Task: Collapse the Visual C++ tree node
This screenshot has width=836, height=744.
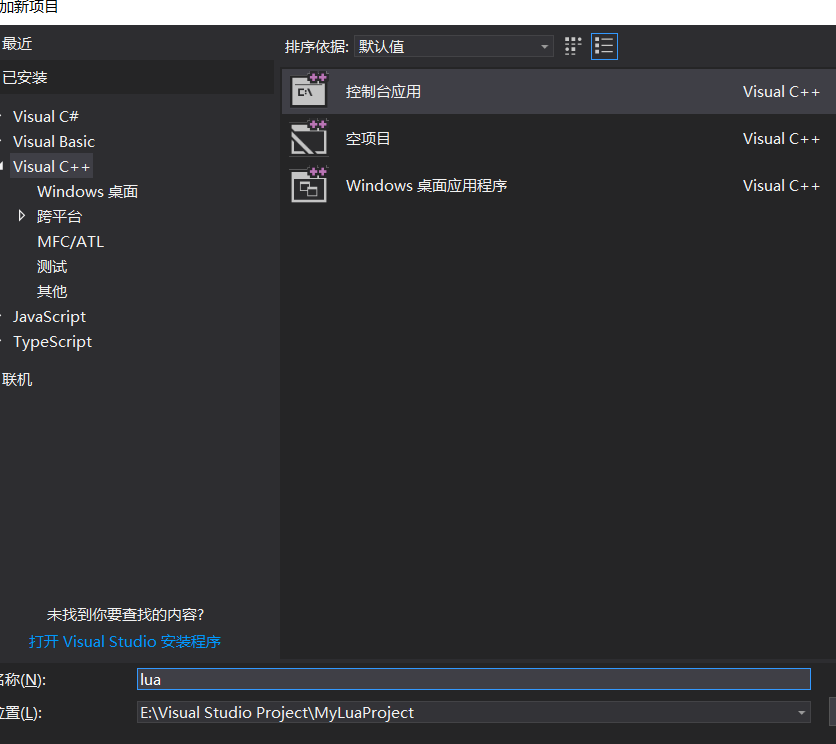Action: click(x=2, y=166)
